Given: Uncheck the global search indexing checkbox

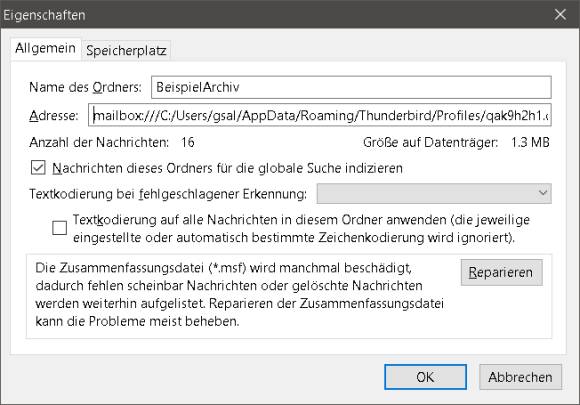Looking at the screenshot, I should 38,168.
